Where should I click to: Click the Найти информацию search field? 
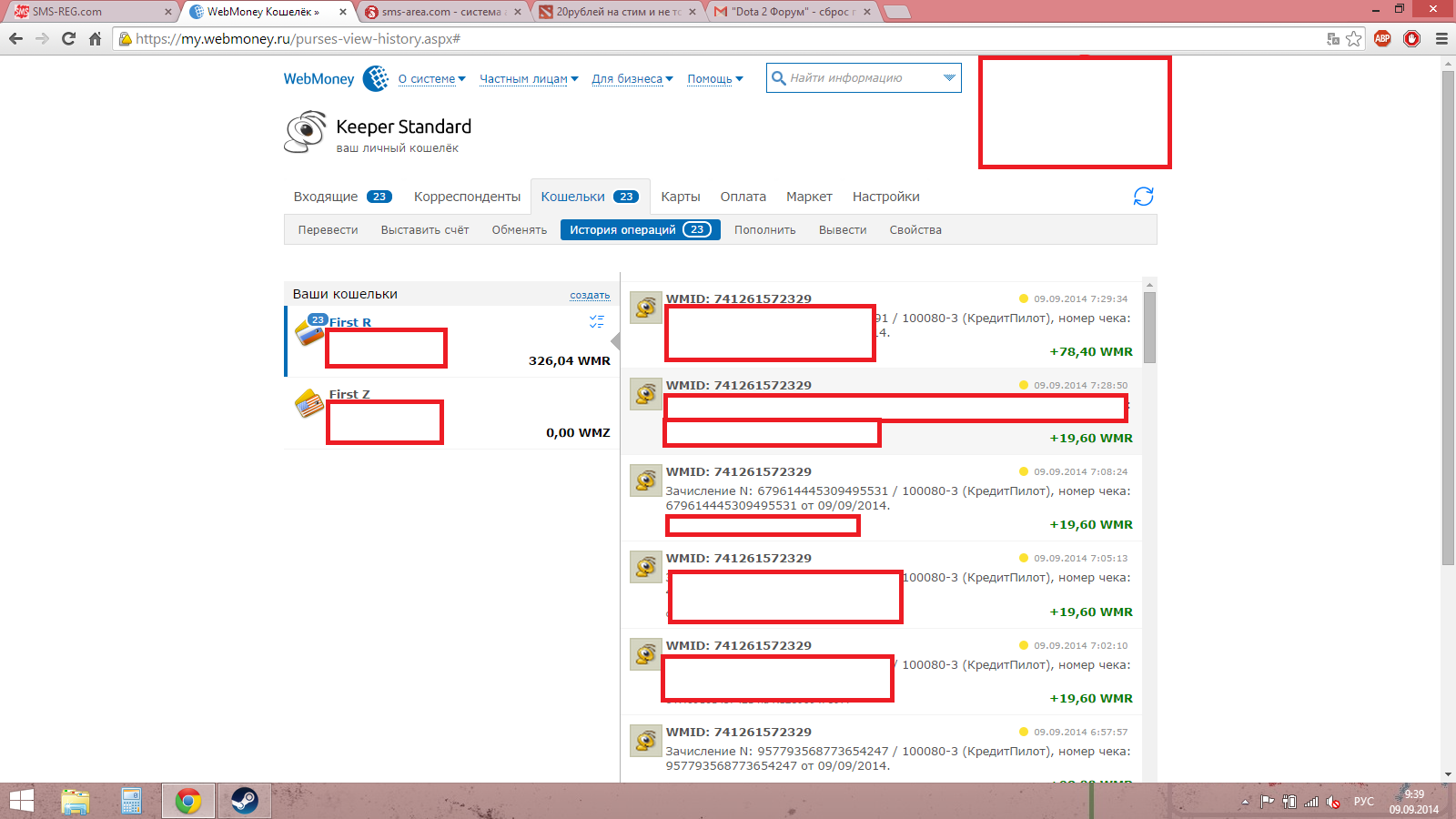(x=864, y=78)
